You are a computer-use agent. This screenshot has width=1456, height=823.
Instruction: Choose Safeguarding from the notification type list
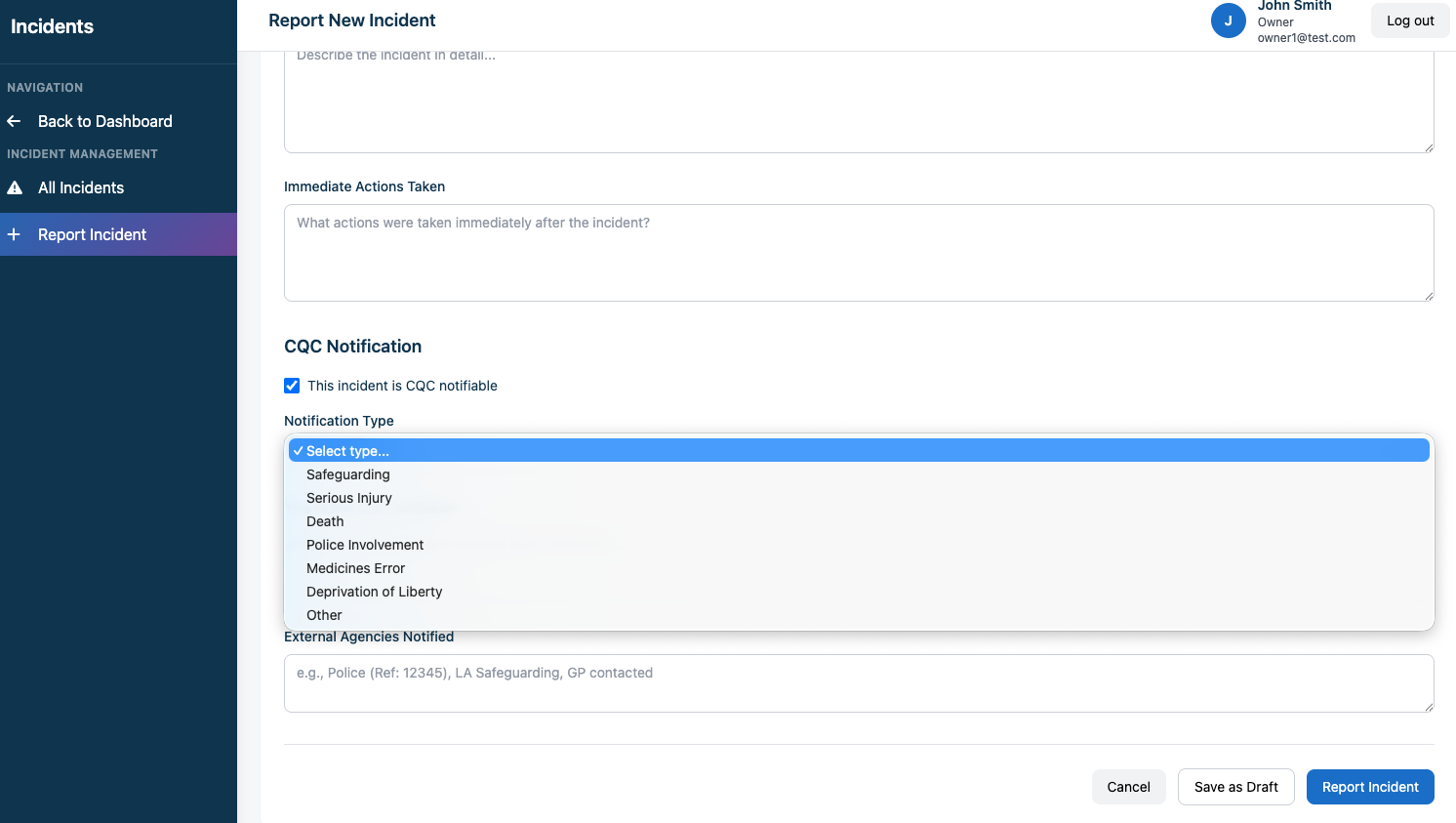pyautogui.click(x=348, y=474)
